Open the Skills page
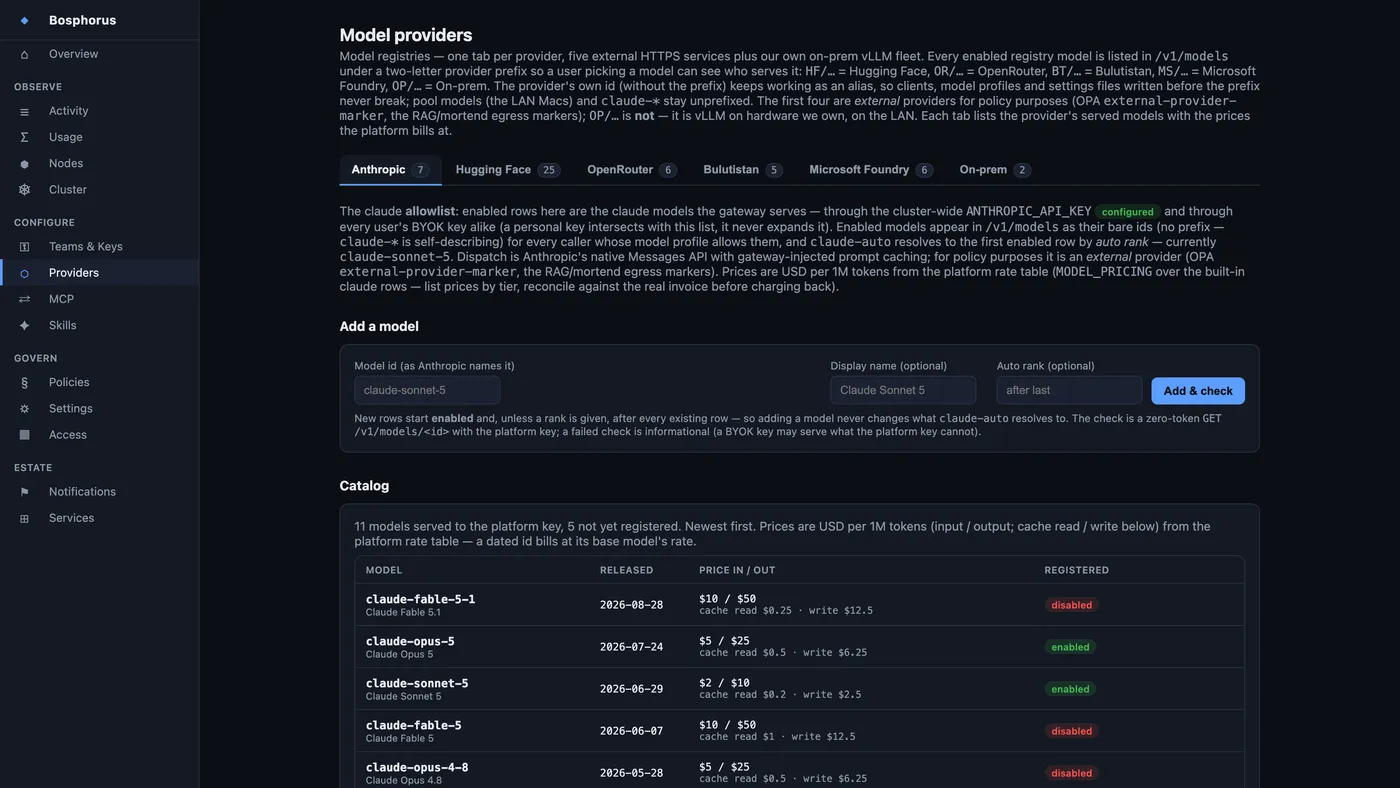 point(99,325)
